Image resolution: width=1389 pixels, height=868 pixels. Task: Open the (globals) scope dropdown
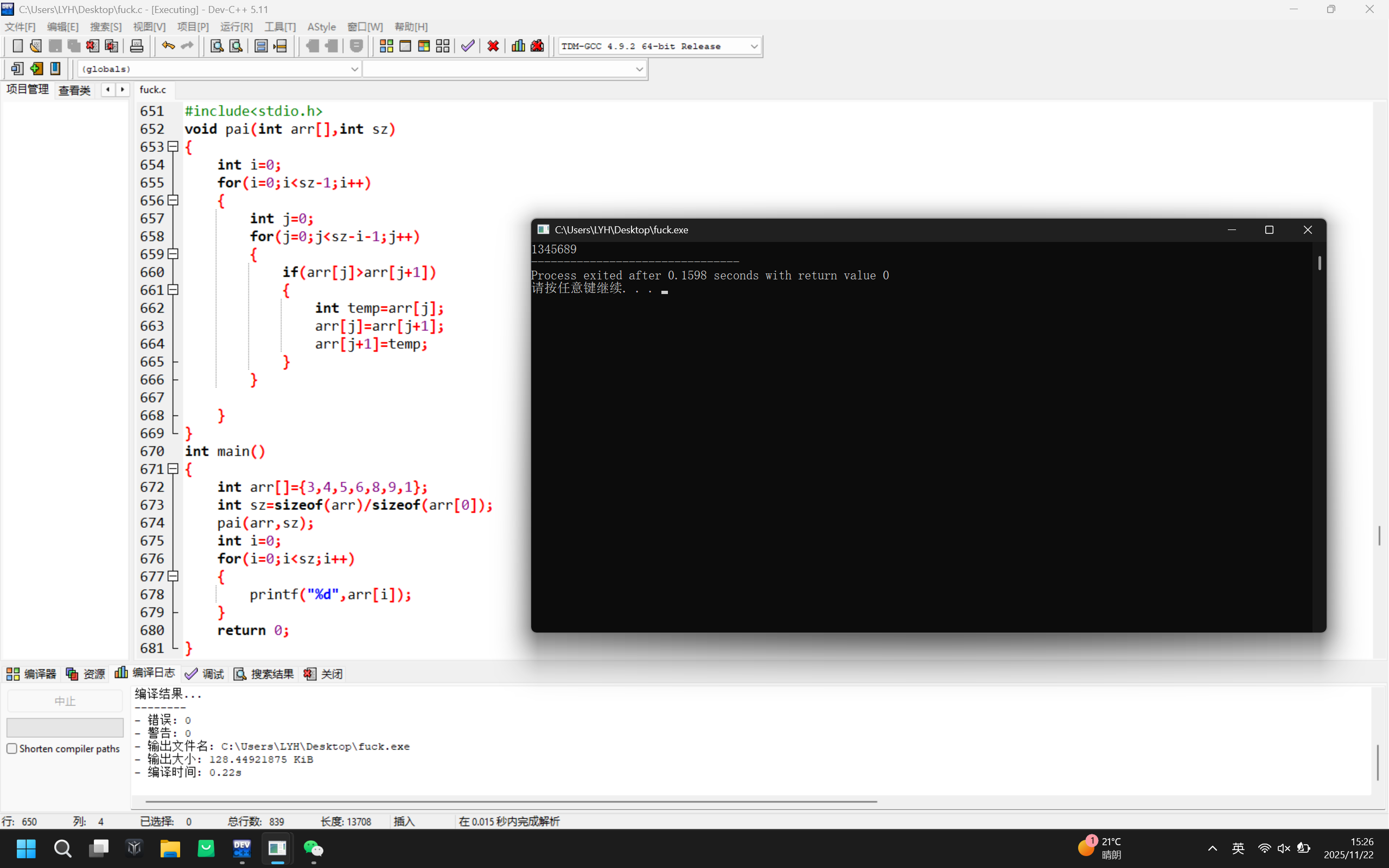(x=354, y=69)
